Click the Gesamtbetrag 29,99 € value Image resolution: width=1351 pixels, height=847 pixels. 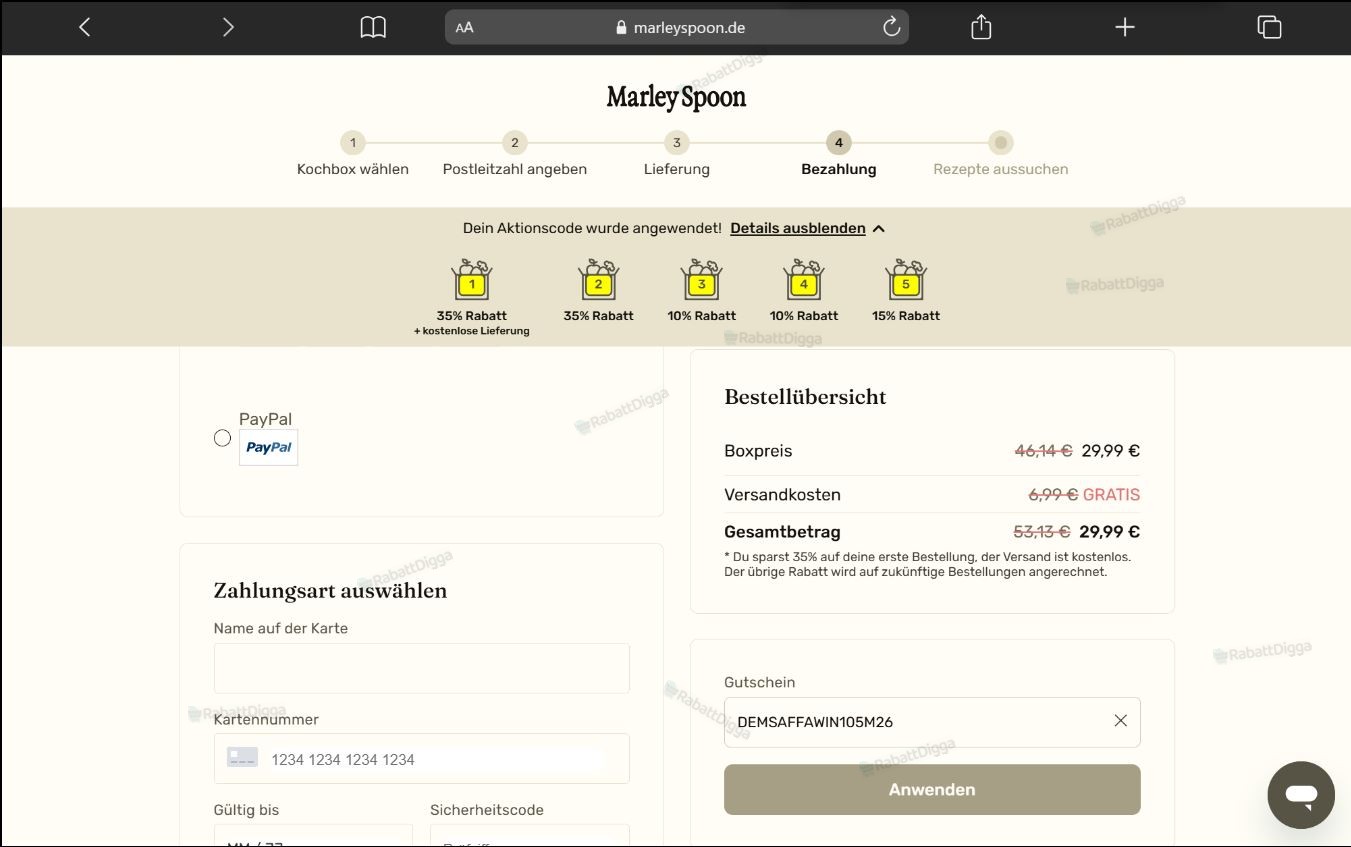click(x=1110, y=532)
